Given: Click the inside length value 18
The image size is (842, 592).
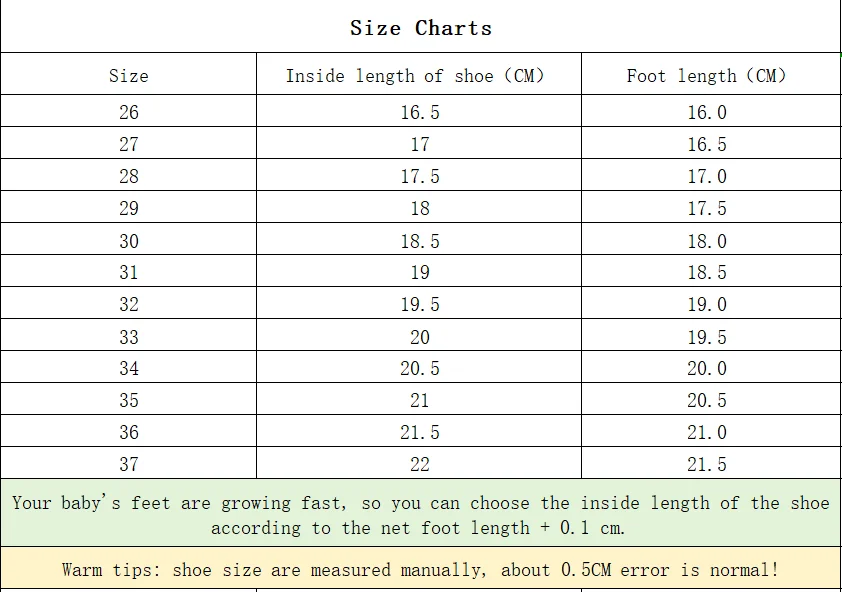Looking at the screenshot, I should point(420,208).
